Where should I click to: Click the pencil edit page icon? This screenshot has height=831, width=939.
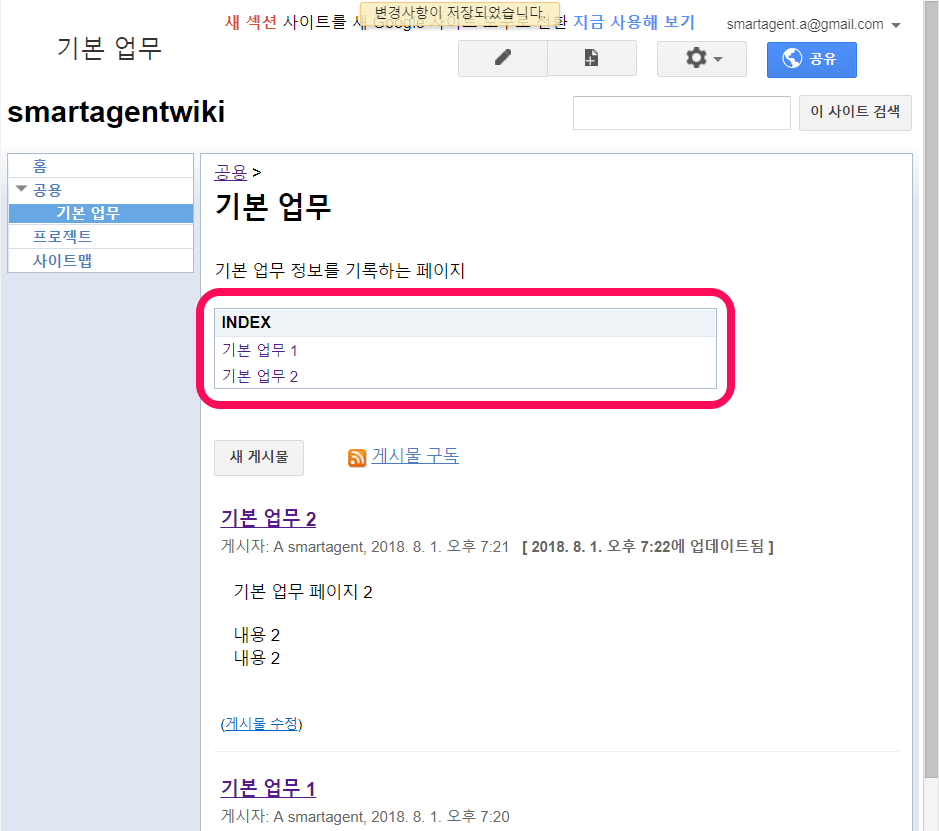[502, 59]
